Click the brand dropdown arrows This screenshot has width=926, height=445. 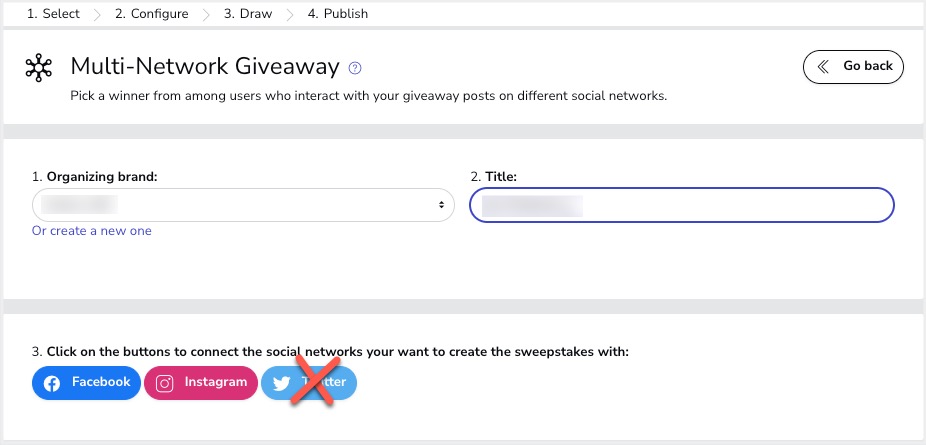pyautogui.click(x=441, y=205)
